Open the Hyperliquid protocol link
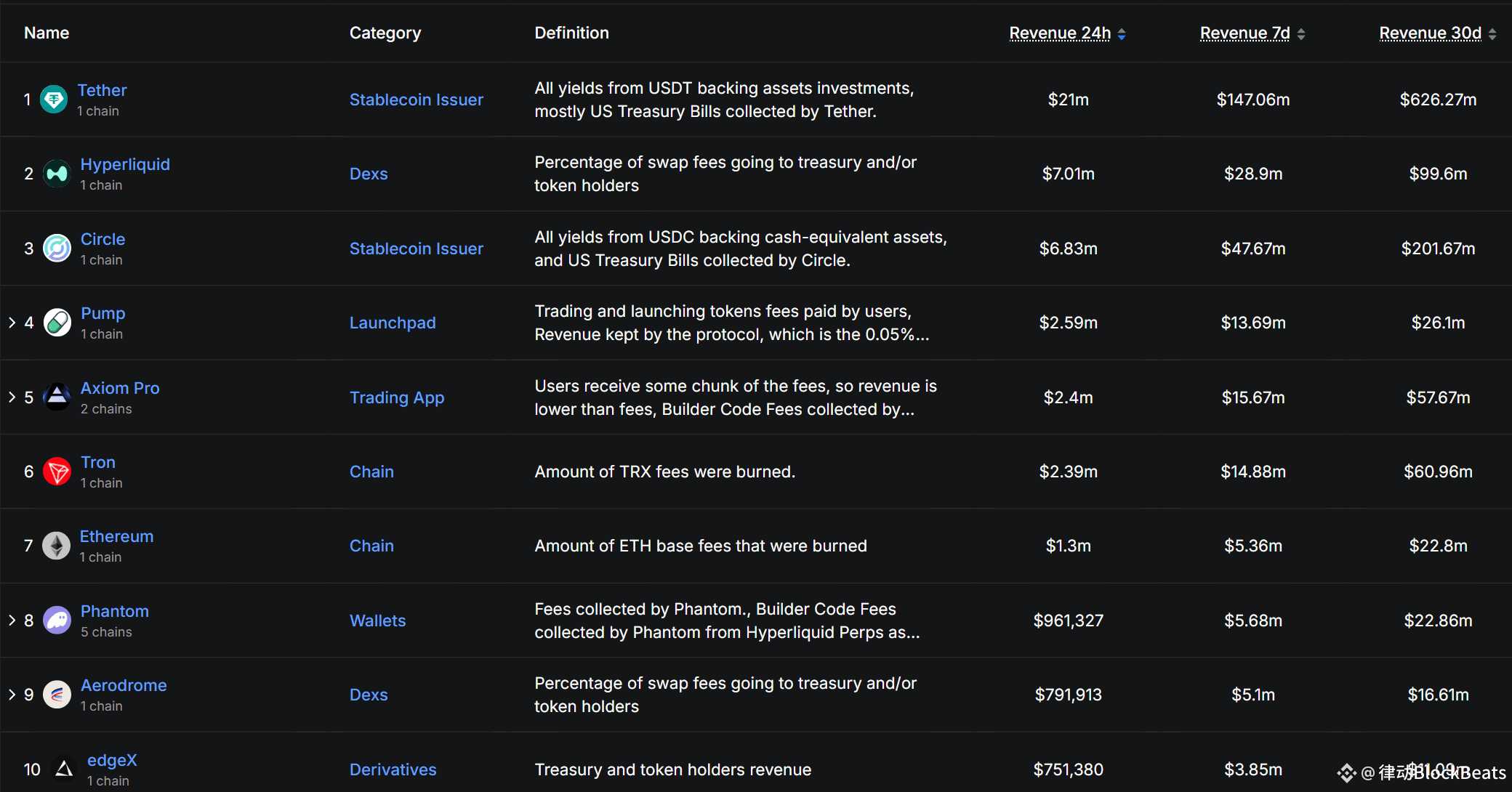 click(x=125, y=164)
